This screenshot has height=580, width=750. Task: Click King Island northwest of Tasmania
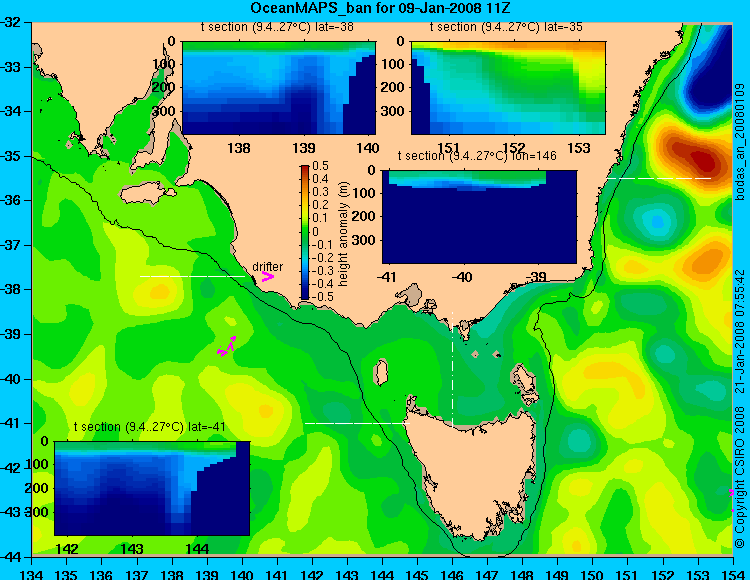tap(381, 372)
